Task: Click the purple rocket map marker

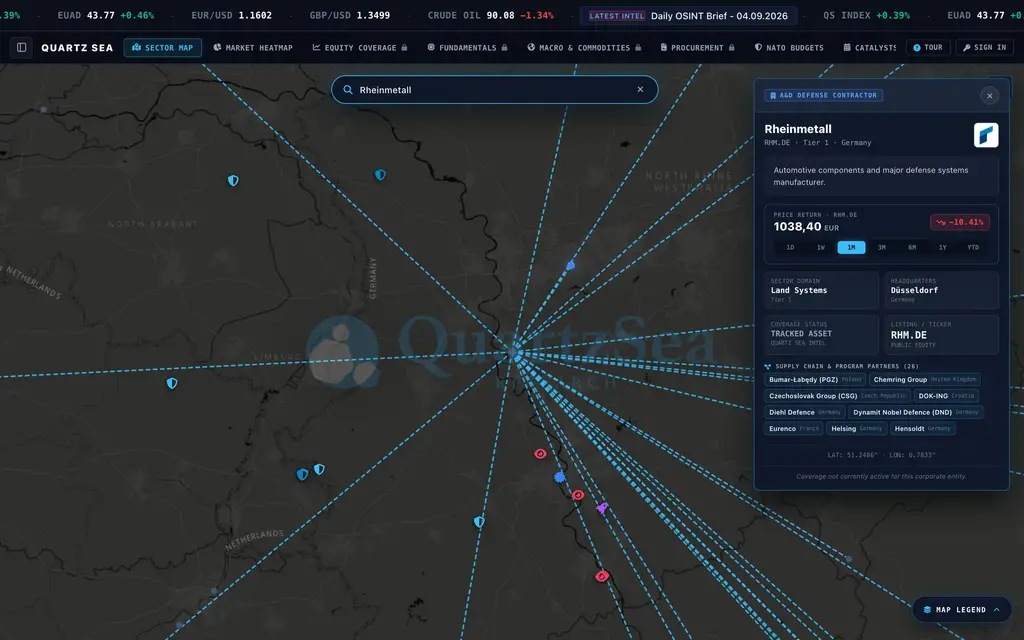Action: [602, 507]
